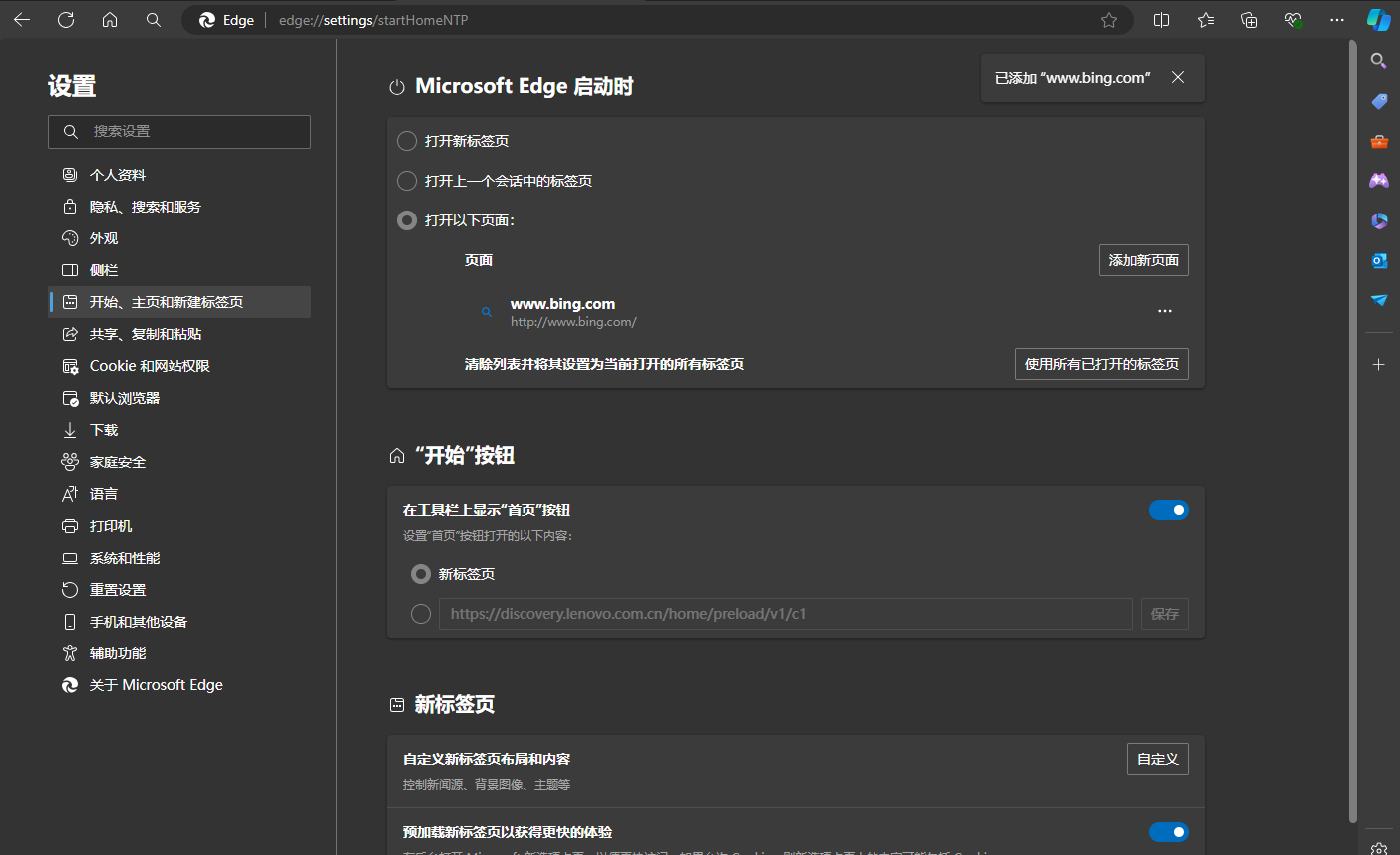Add this page to favorites star icon
1400x855 pixels.
click(x=1109, y=20)
